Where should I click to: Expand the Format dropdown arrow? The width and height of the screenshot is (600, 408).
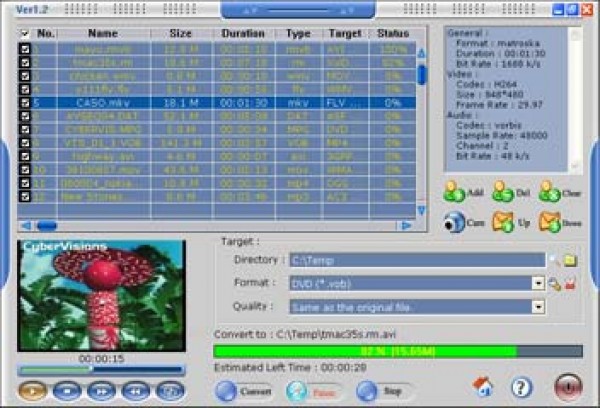538,284
